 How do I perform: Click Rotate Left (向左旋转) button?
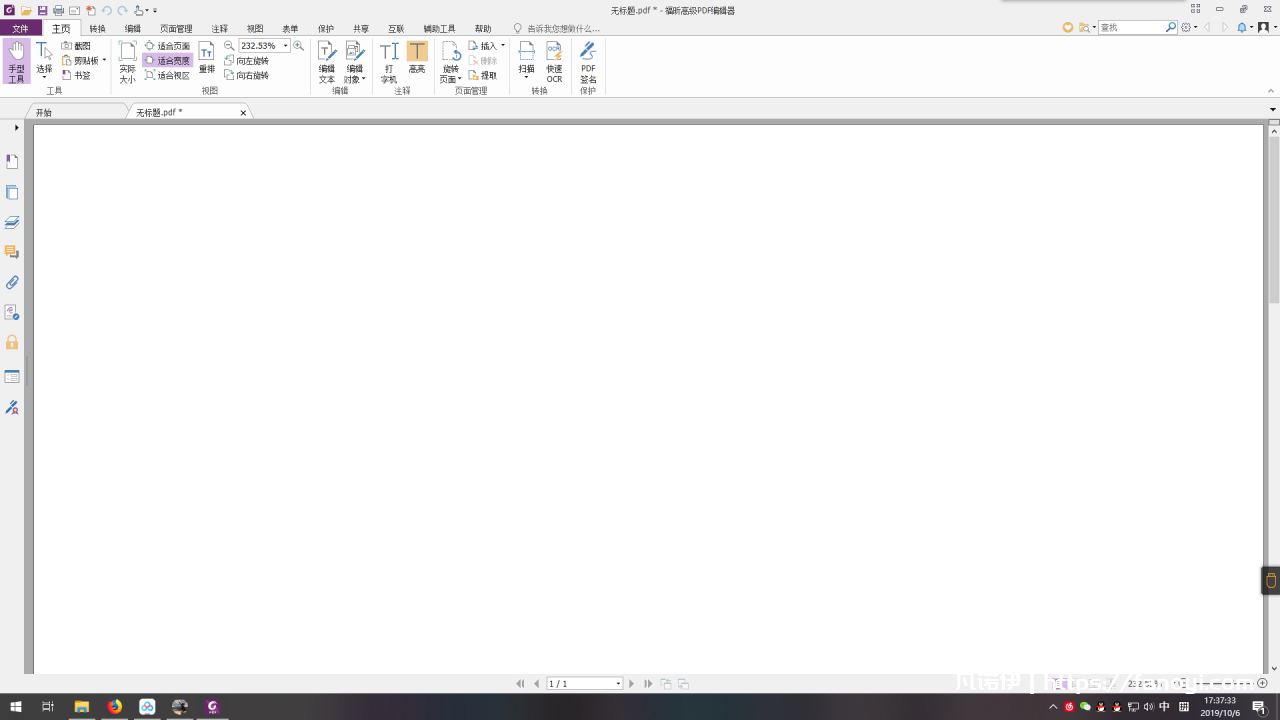(246, 61)
